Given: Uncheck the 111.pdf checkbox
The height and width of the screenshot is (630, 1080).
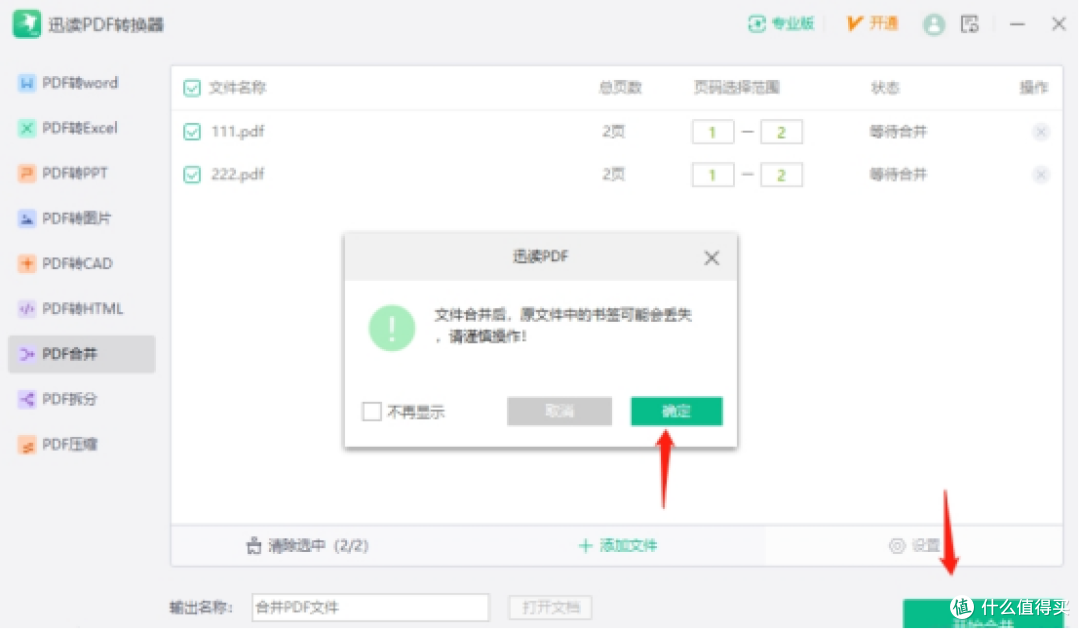Looking at the screenshot, I should point(192,132).
